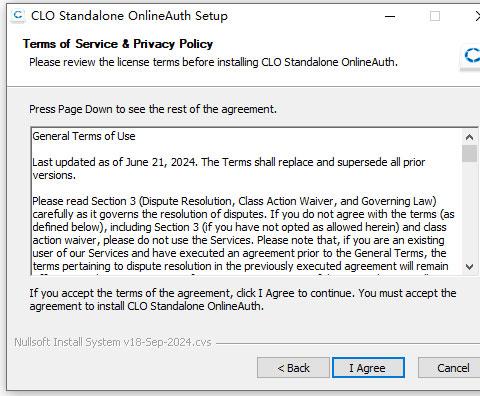Click the Nullsoft Install System version label

[113, 342]
